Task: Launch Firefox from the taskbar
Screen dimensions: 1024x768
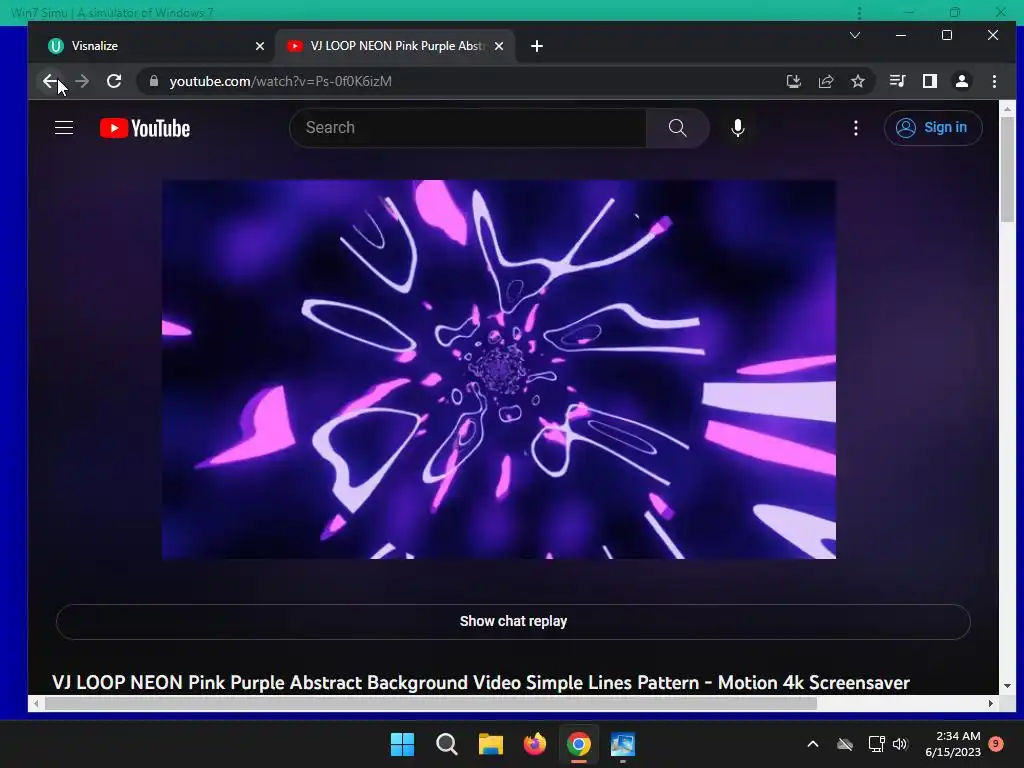Action: (x=535, y=744)
